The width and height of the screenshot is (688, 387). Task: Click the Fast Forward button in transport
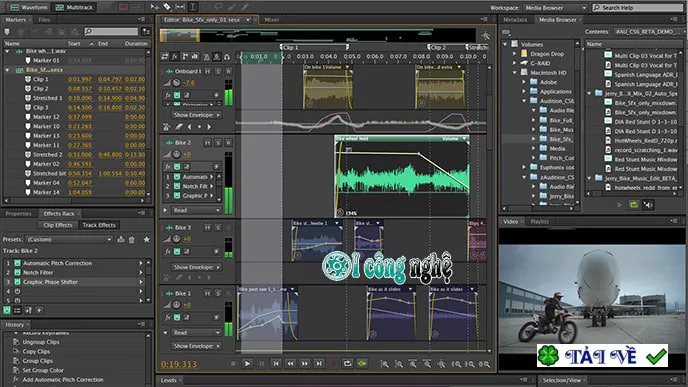pyautogui.click(x=305, y=363)
